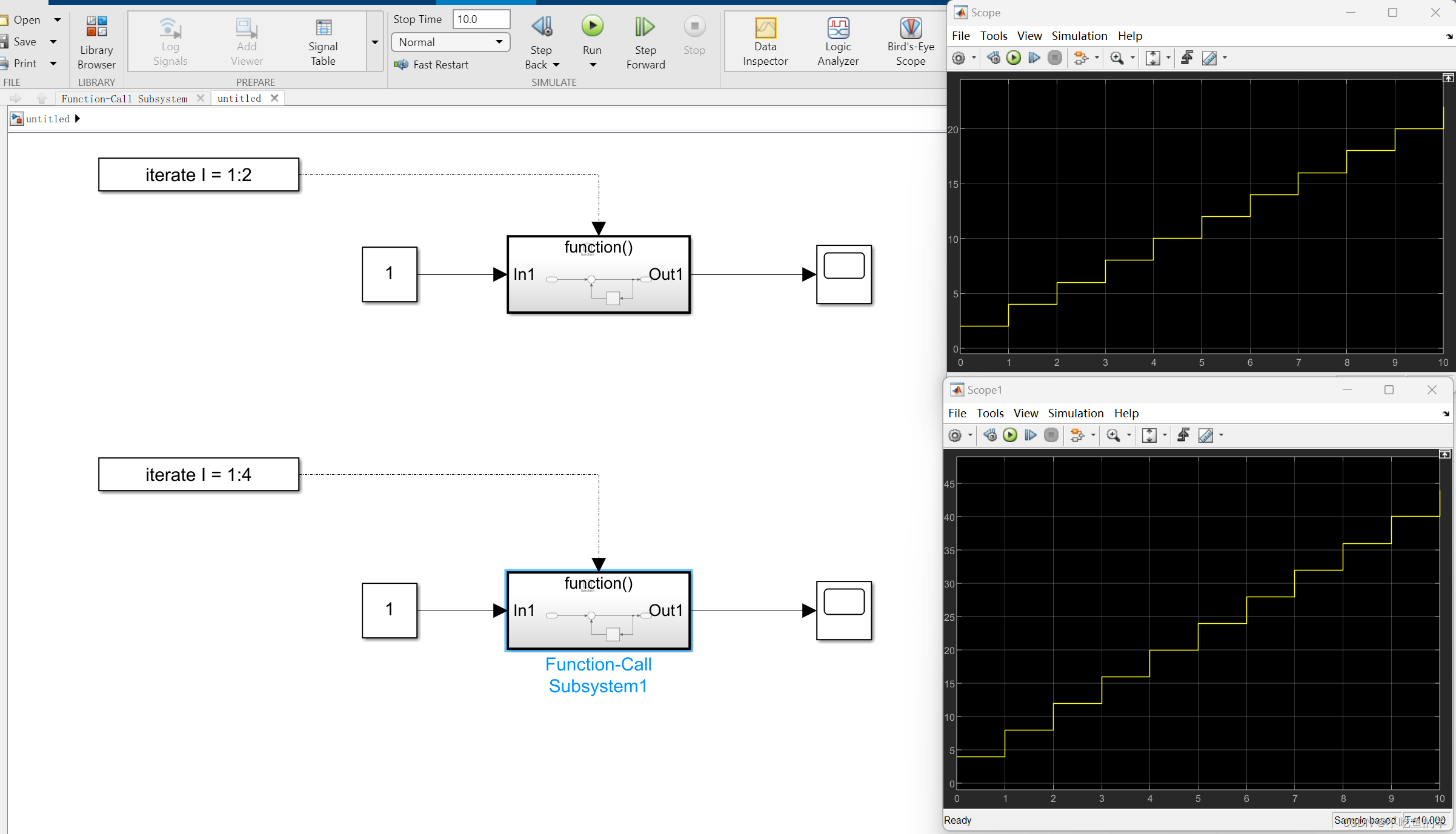This screenshot has width=1456, height=834.
Task: Open the Simulation menu in Scope window
Action: [1079, 36]
